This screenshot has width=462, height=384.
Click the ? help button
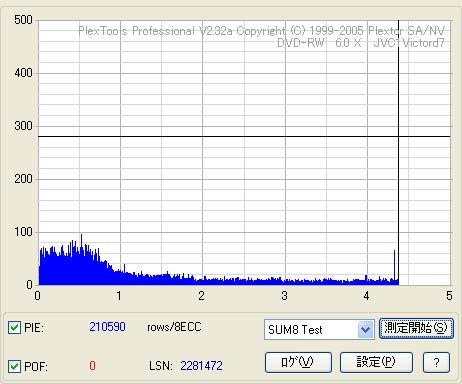click(436, 362)
